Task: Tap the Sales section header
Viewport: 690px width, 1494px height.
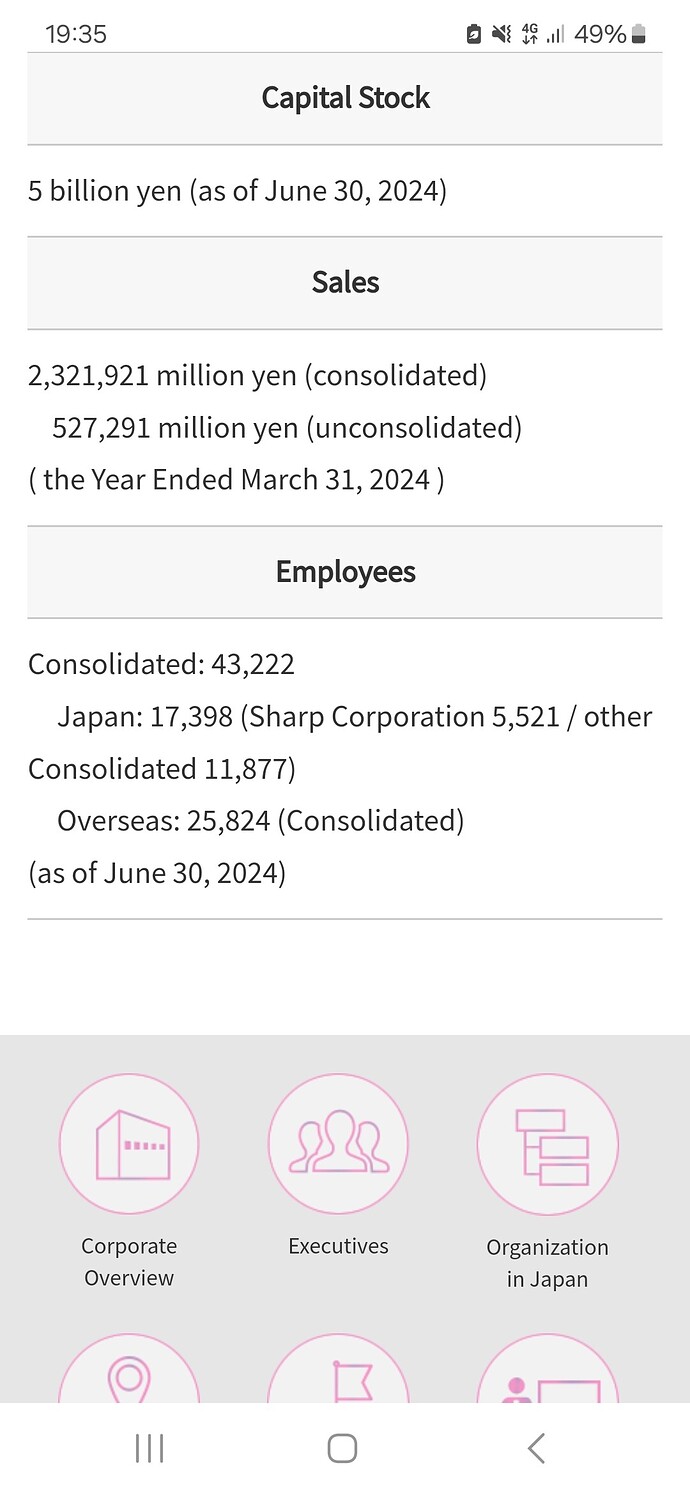Action: click(x=345, y=283)
